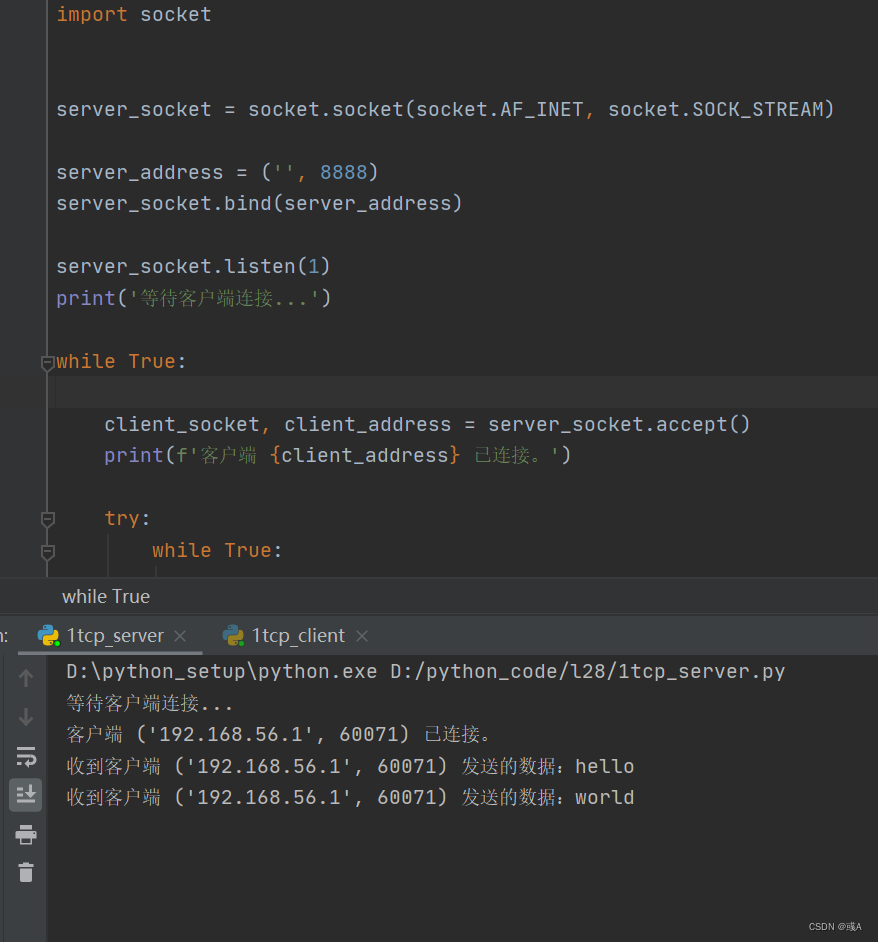Click the print f-string 已连接 line

tap(337, 455)
